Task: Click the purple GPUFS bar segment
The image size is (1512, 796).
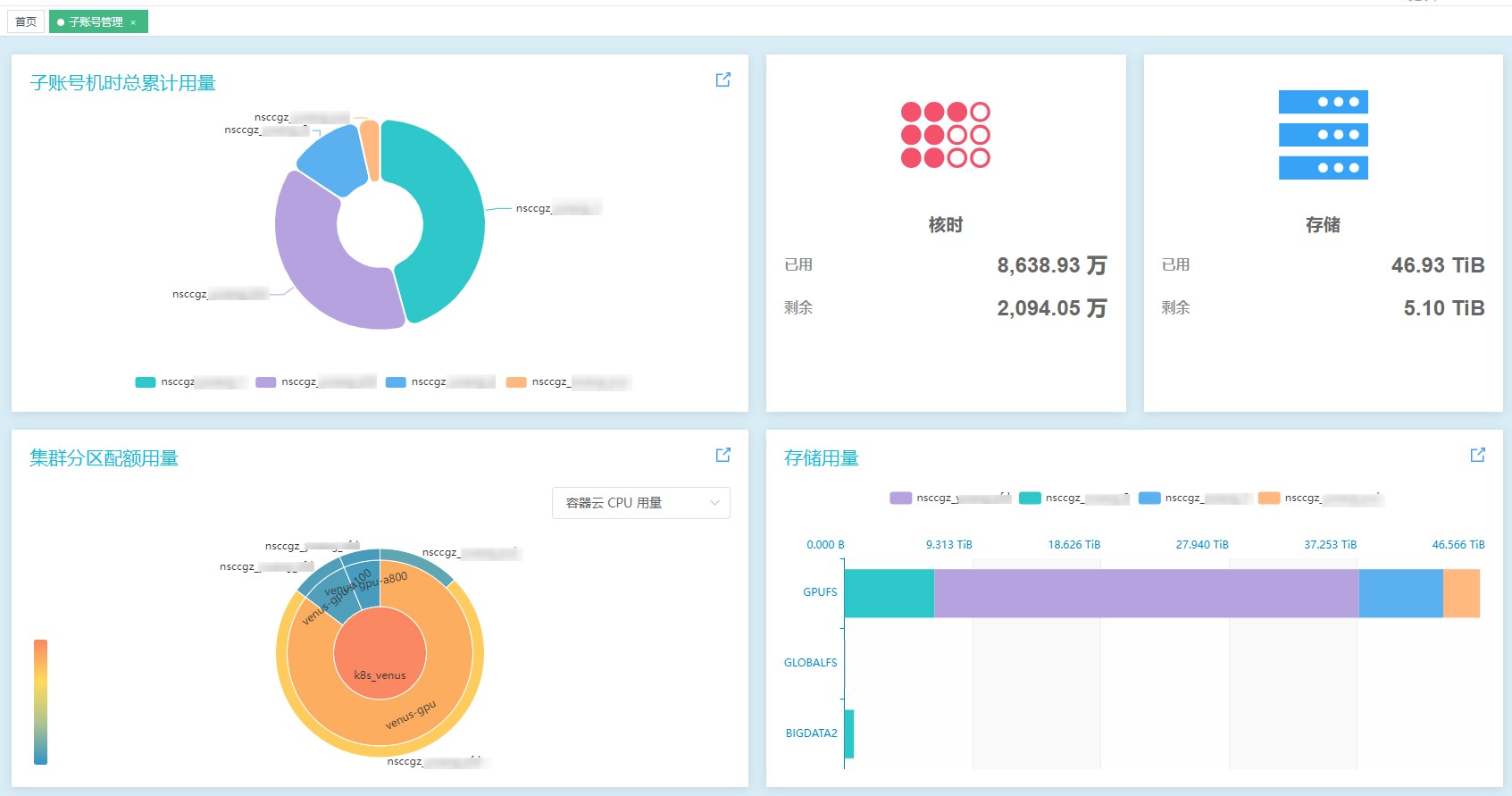Action: point(1146,593)
